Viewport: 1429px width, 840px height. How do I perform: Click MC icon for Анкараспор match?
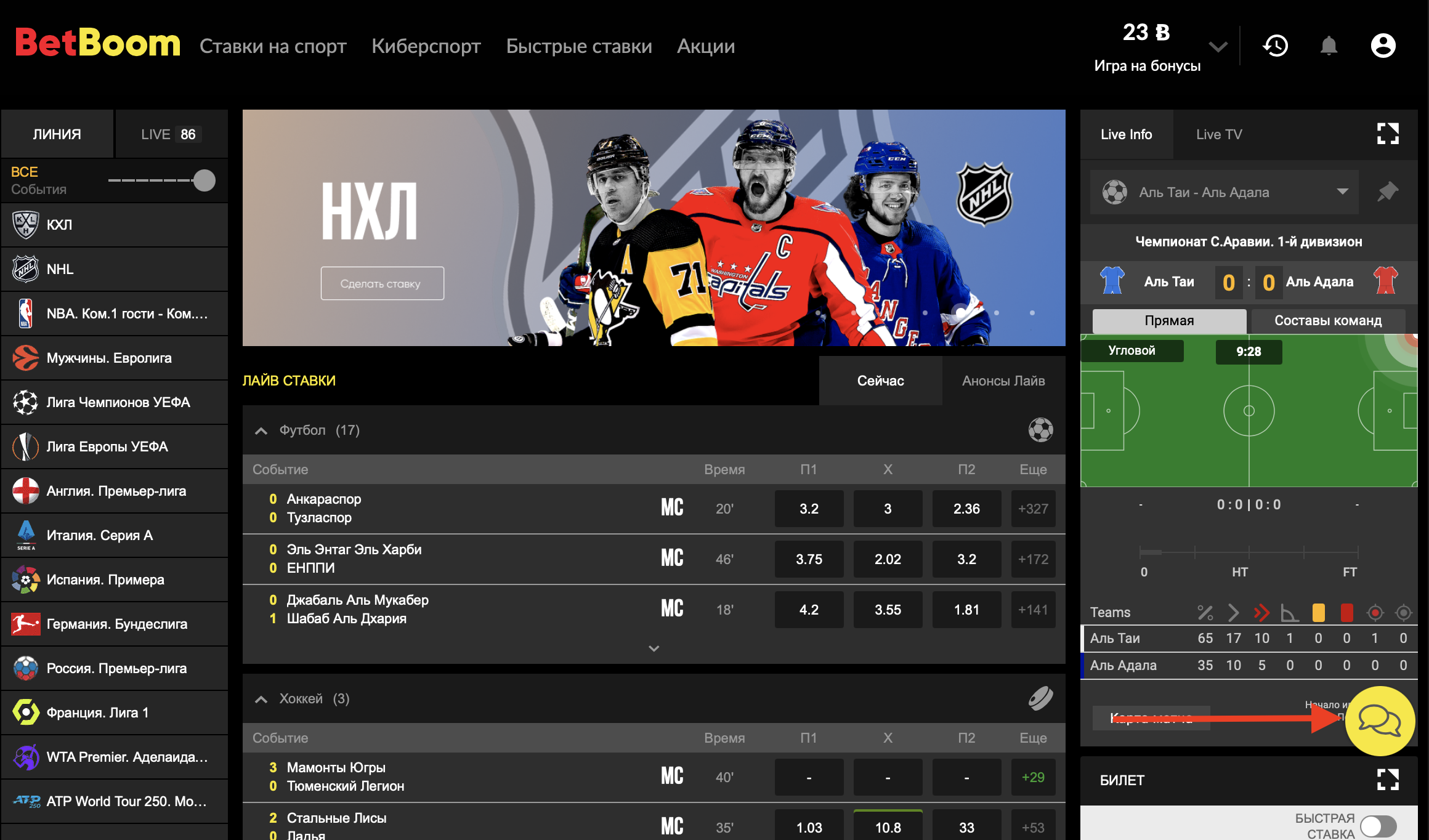(x=672, y=508)
